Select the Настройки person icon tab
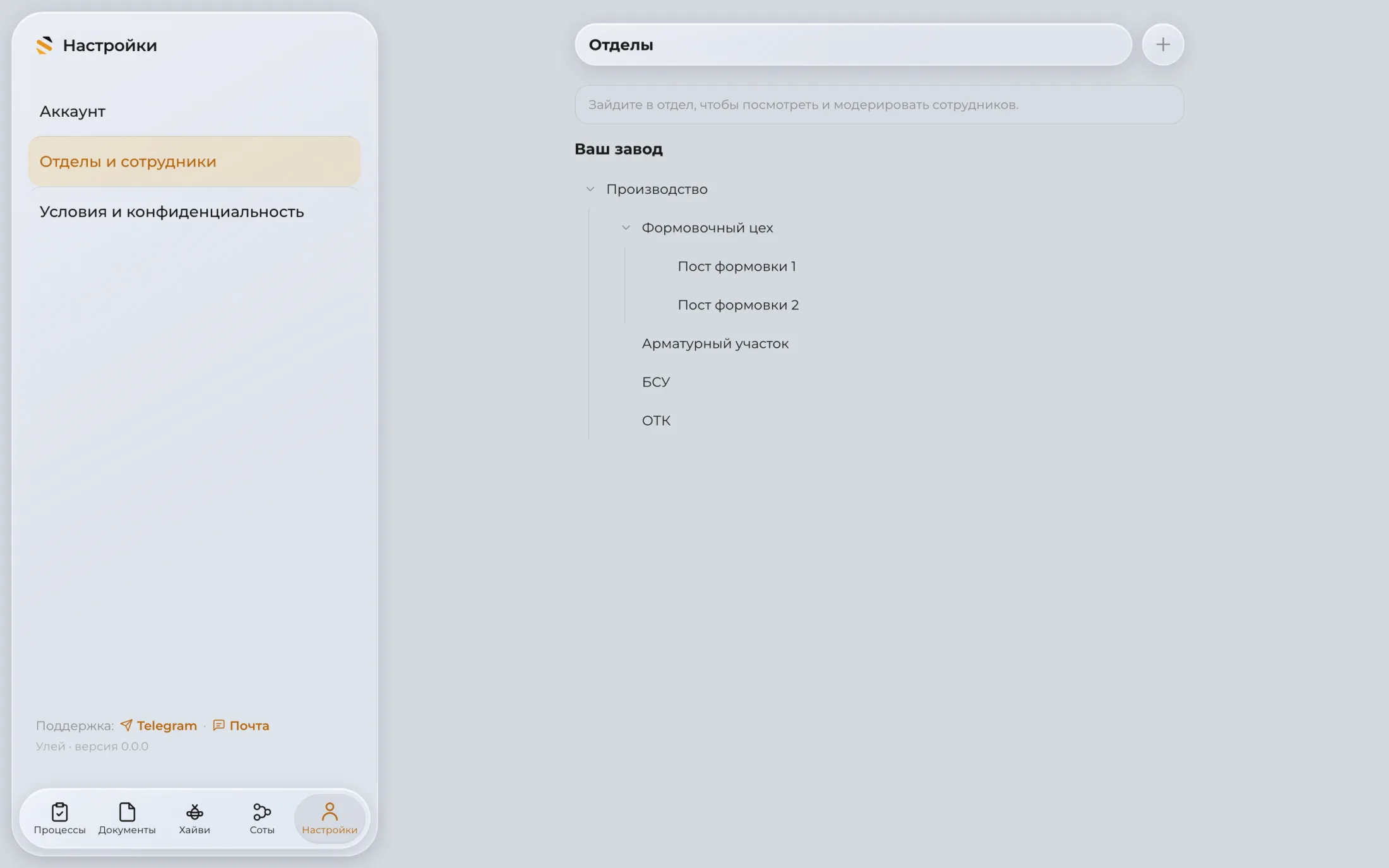 coord(330,818)
